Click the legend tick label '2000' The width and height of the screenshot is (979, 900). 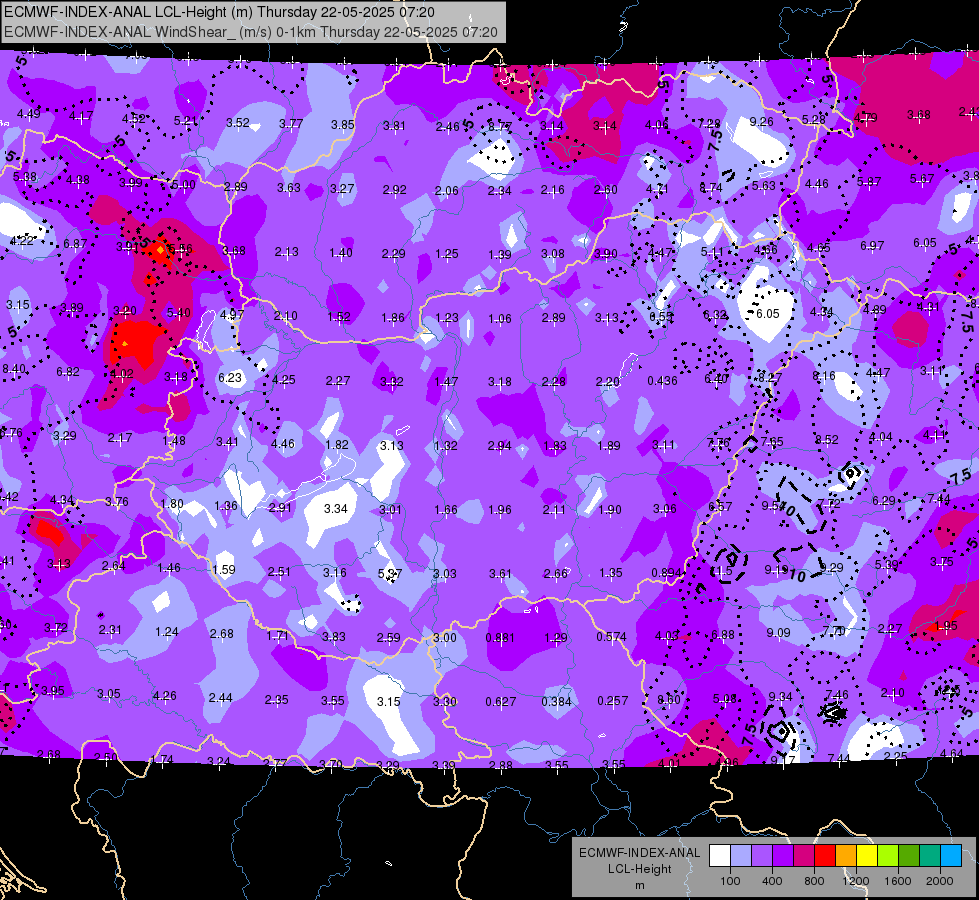pos(940,881)
